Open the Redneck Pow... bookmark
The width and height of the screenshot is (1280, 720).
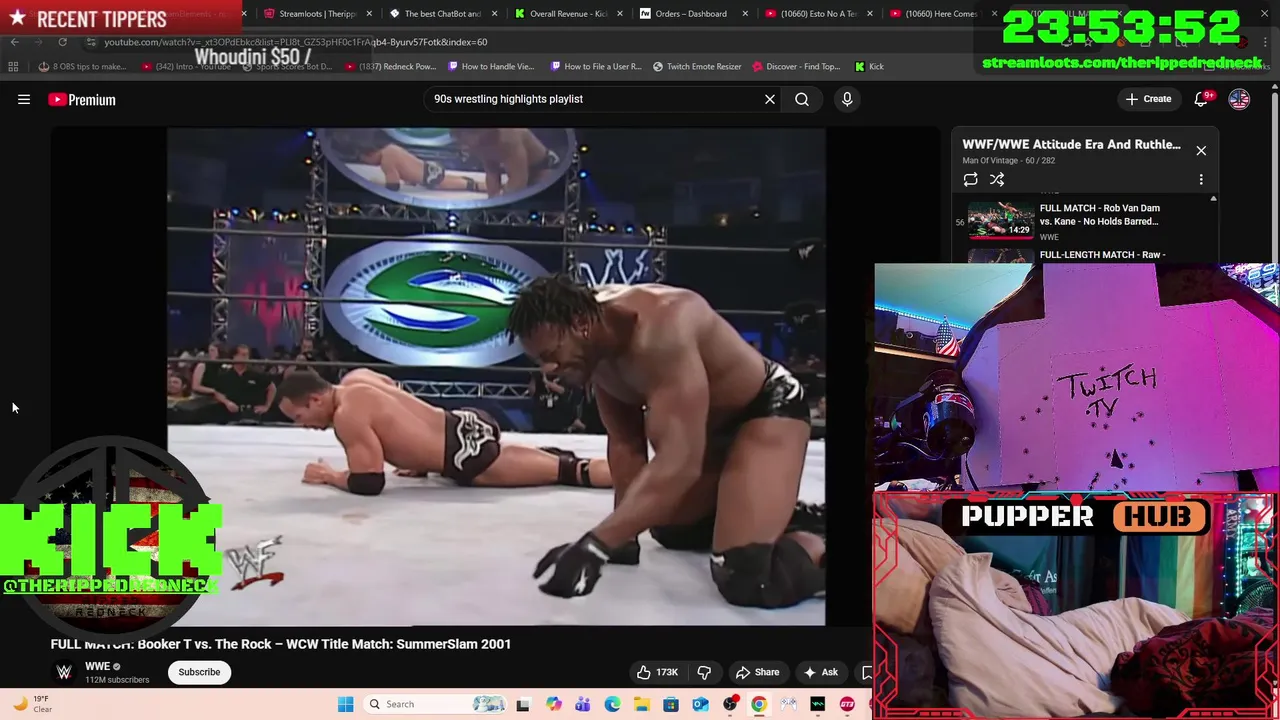click(x=390, y=67)
